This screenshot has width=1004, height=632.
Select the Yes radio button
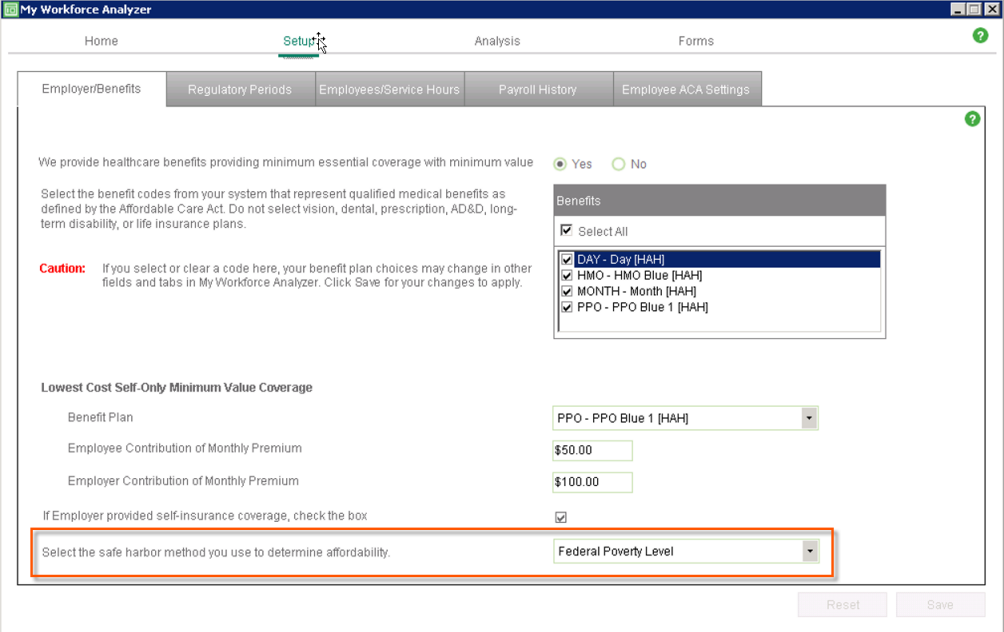click(x=560, y=164)
